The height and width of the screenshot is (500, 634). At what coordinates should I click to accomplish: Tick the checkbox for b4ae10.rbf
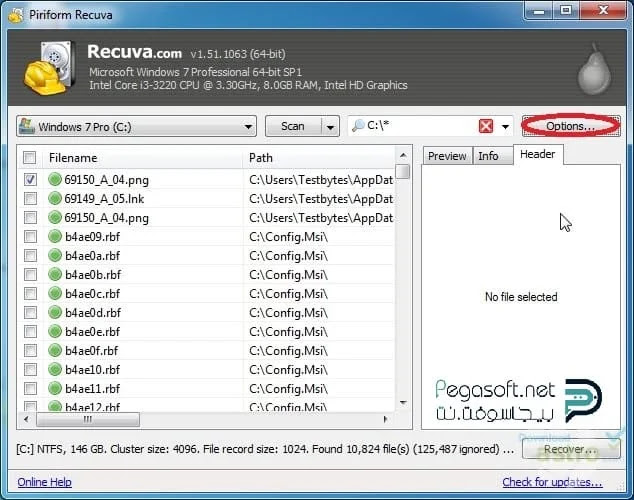[30, 369]
